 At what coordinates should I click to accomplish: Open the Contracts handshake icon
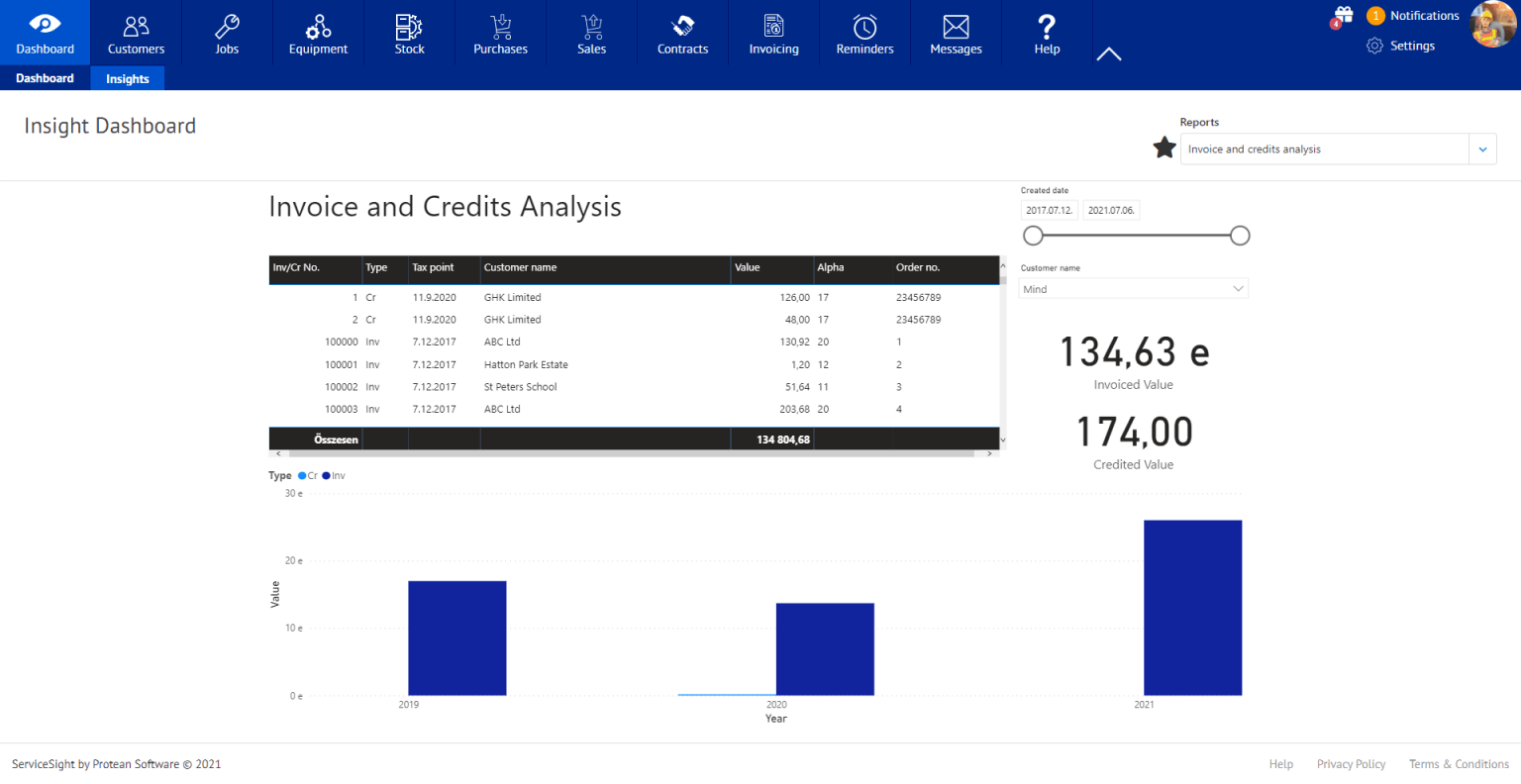(x=682, y=32)
